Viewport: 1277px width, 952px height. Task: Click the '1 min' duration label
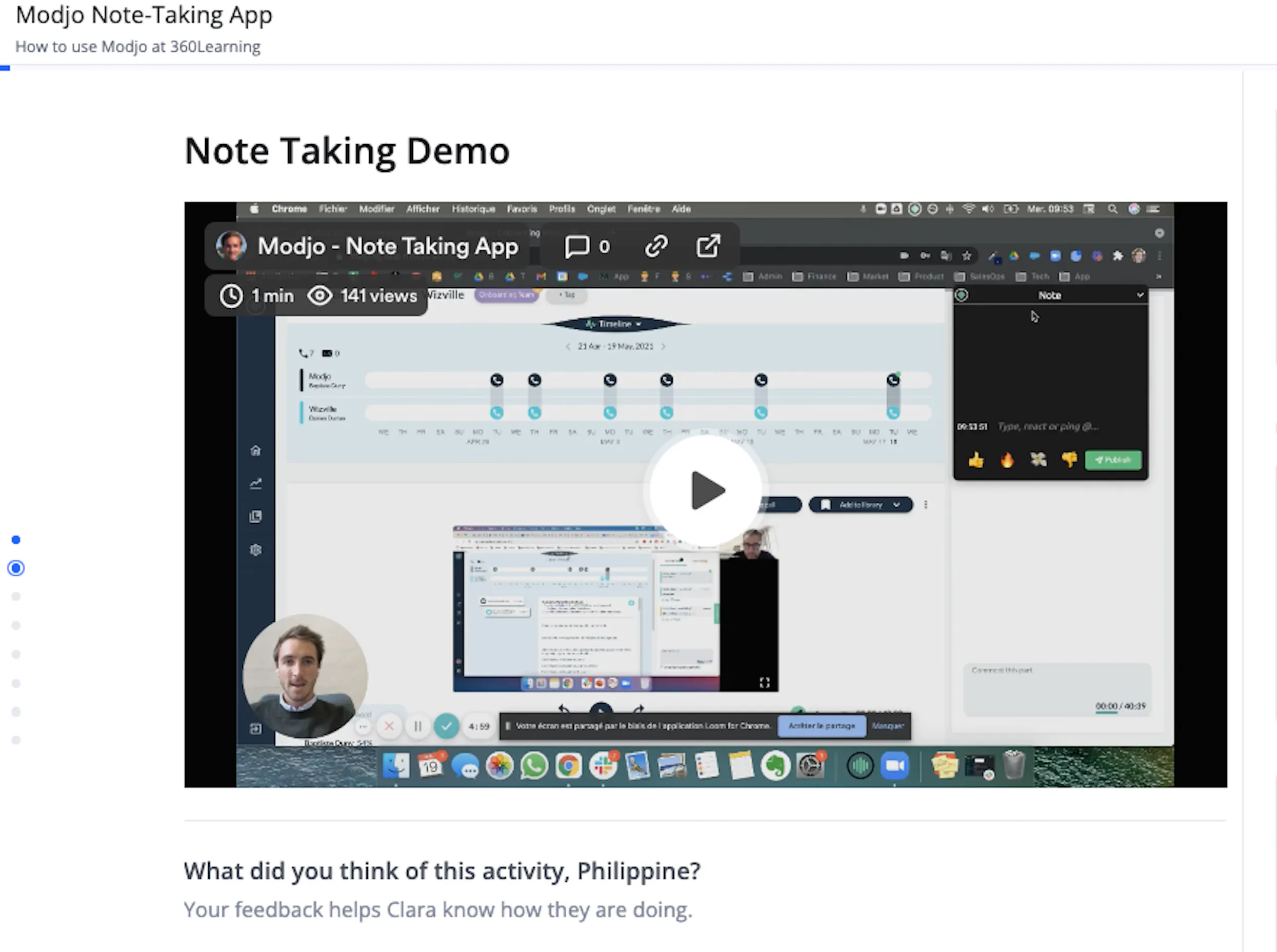coord(256,295)
